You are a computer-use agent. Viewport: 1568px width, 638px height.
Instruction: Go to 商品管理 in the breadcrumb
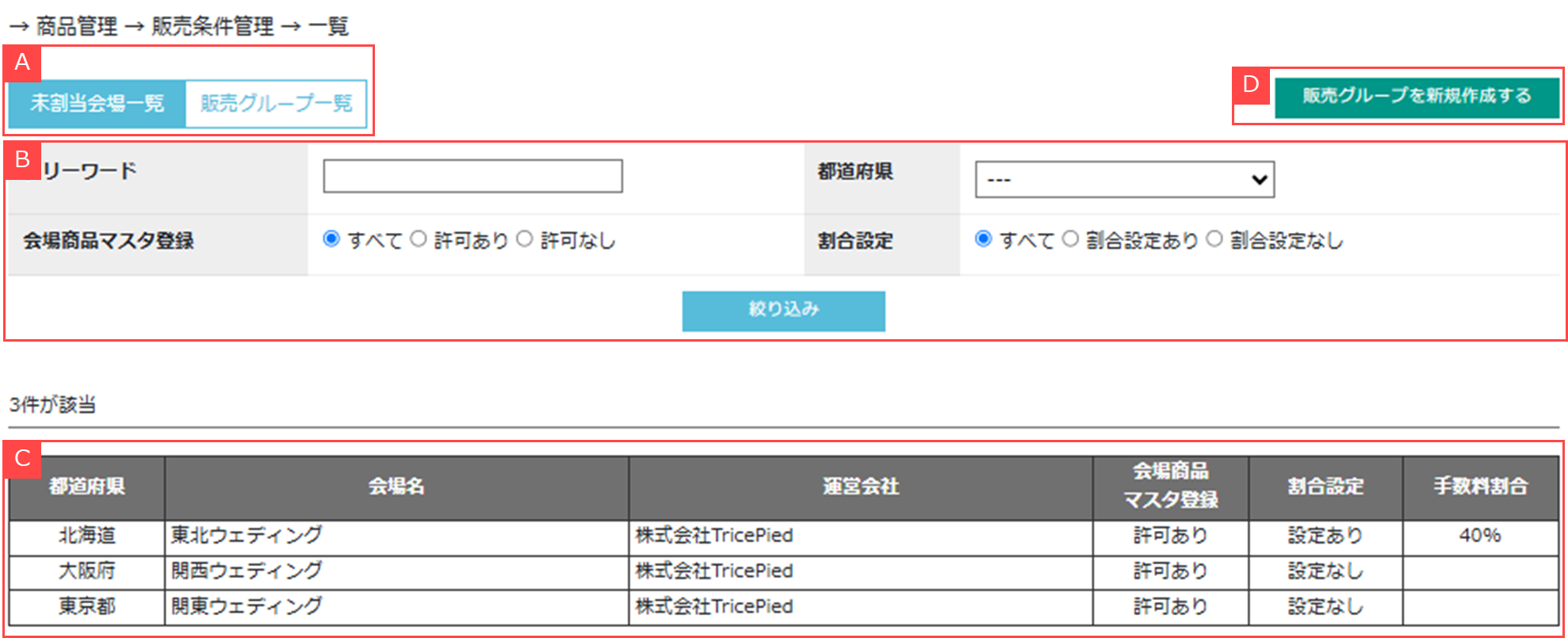(77, 27)
